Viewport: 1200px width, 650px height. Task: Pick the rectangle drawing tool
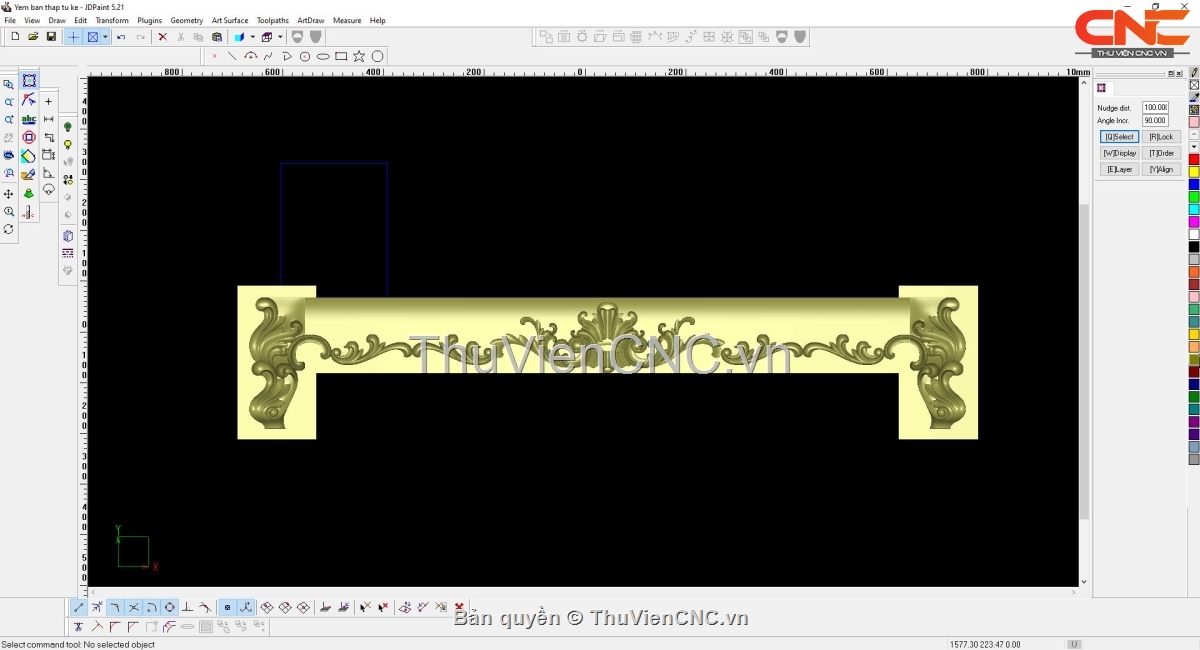coord(341,56)
